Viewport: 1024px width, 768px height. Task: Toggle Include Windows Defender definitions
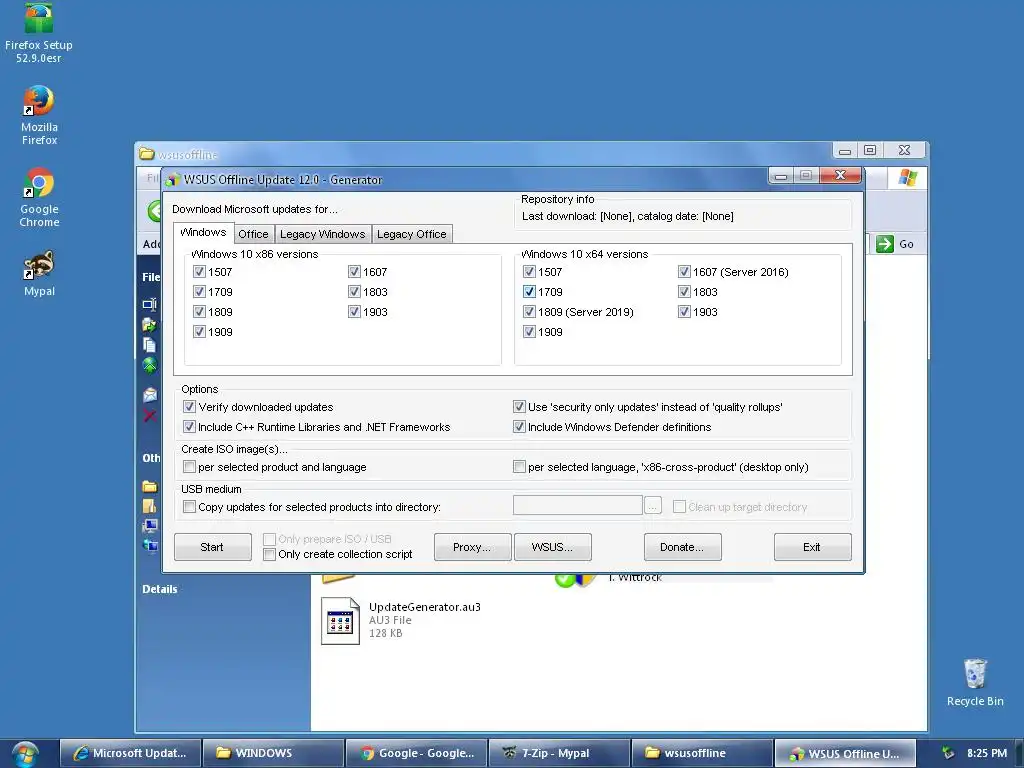(519, 427)
